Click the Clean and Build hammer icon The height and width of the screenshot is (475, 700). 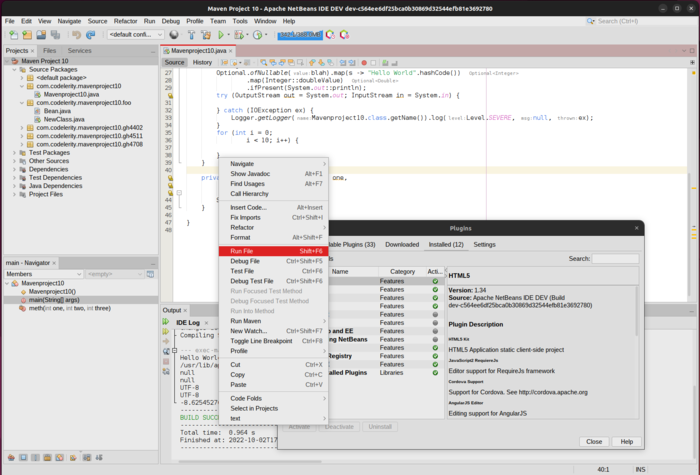pos(206,35)
